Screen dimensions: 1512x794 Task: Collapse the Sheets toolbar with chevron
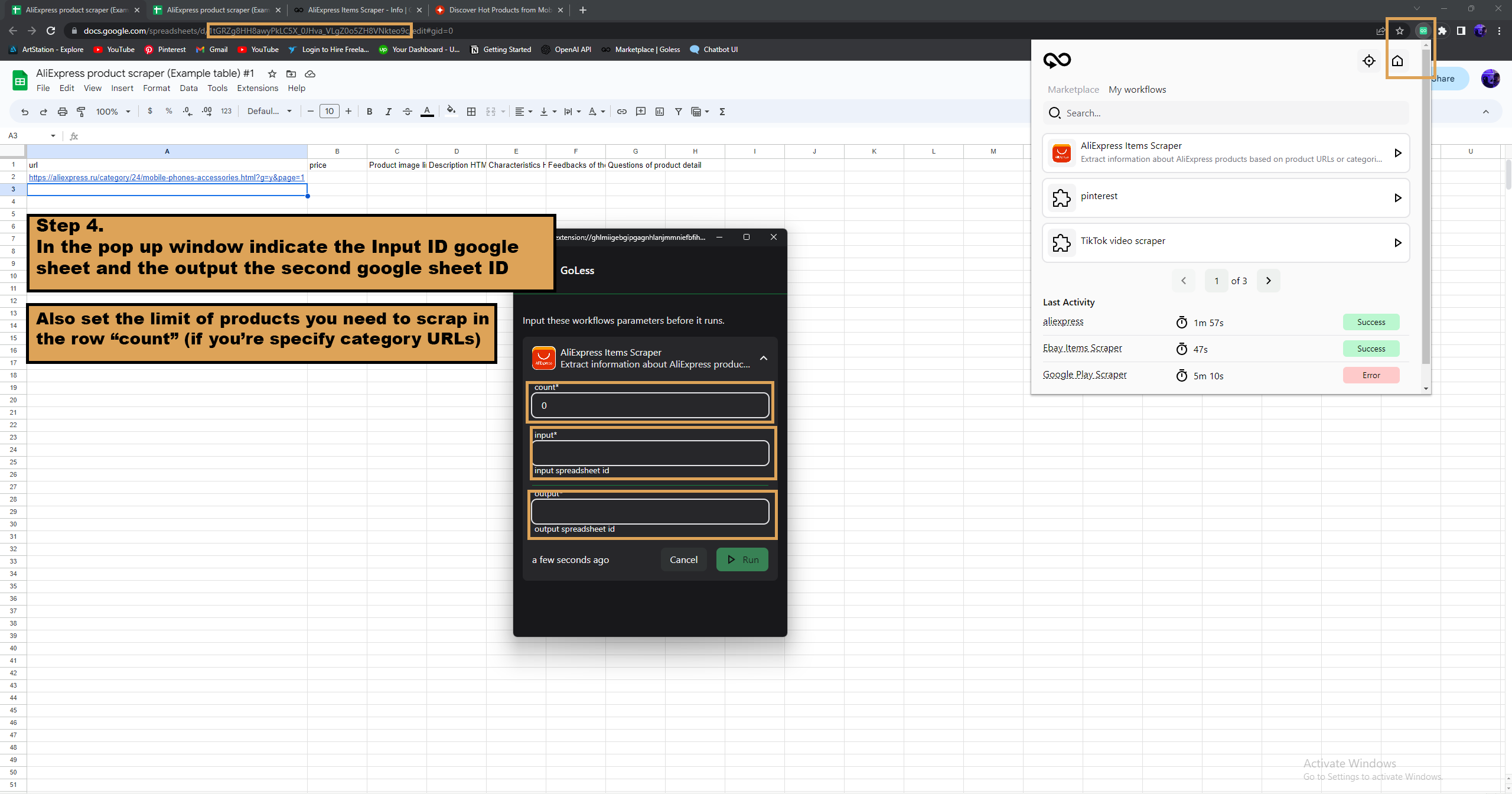click(1486, 112)
